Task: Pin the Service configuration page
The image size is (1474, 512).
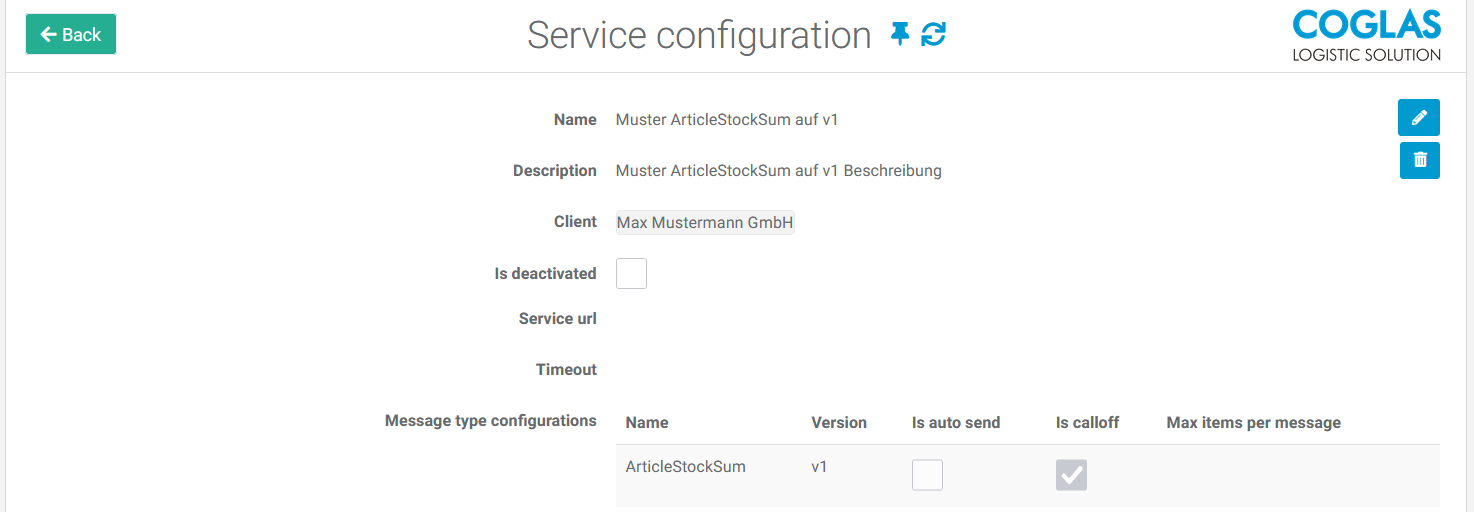Action: 900,34
